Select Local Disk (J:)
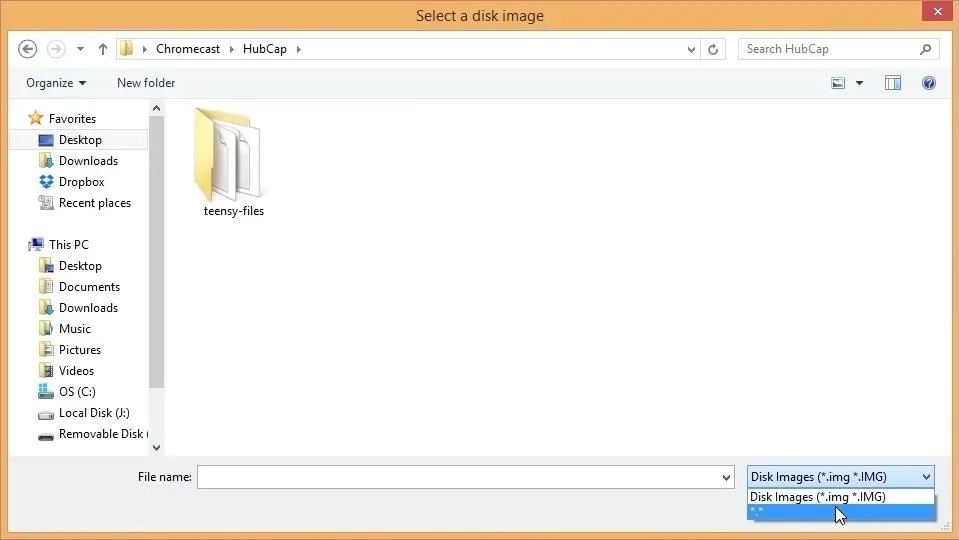 click(94, 413)
